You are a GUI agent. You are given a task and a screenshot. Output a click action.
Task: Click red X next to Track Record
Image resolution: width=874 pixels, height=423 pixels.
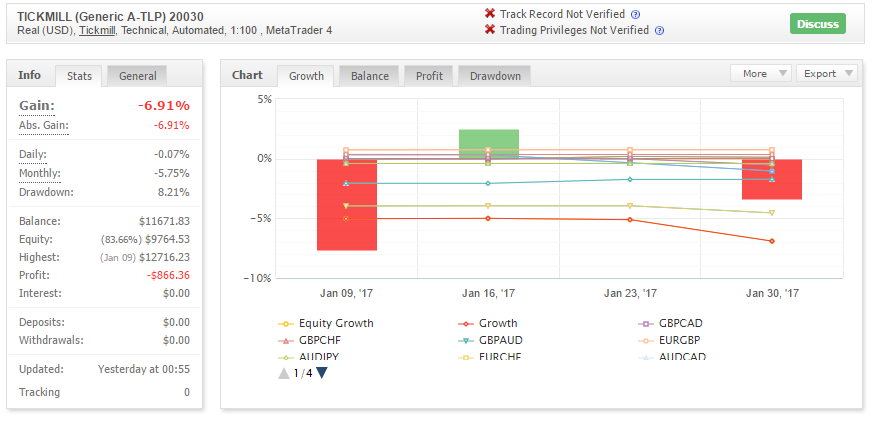[x=490, y=13]
